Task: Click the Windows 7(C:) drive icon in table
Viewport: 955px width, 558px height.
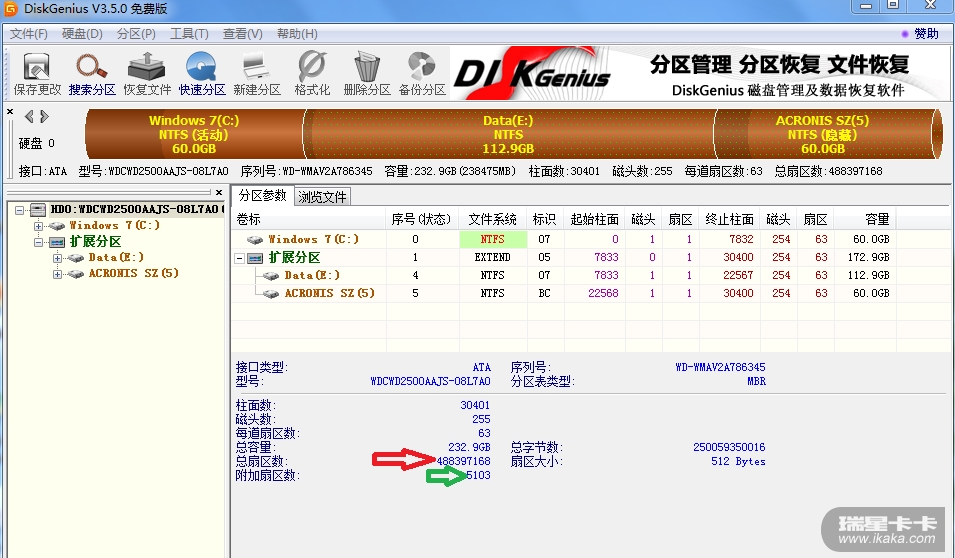Action: click(x=255, y=239)
